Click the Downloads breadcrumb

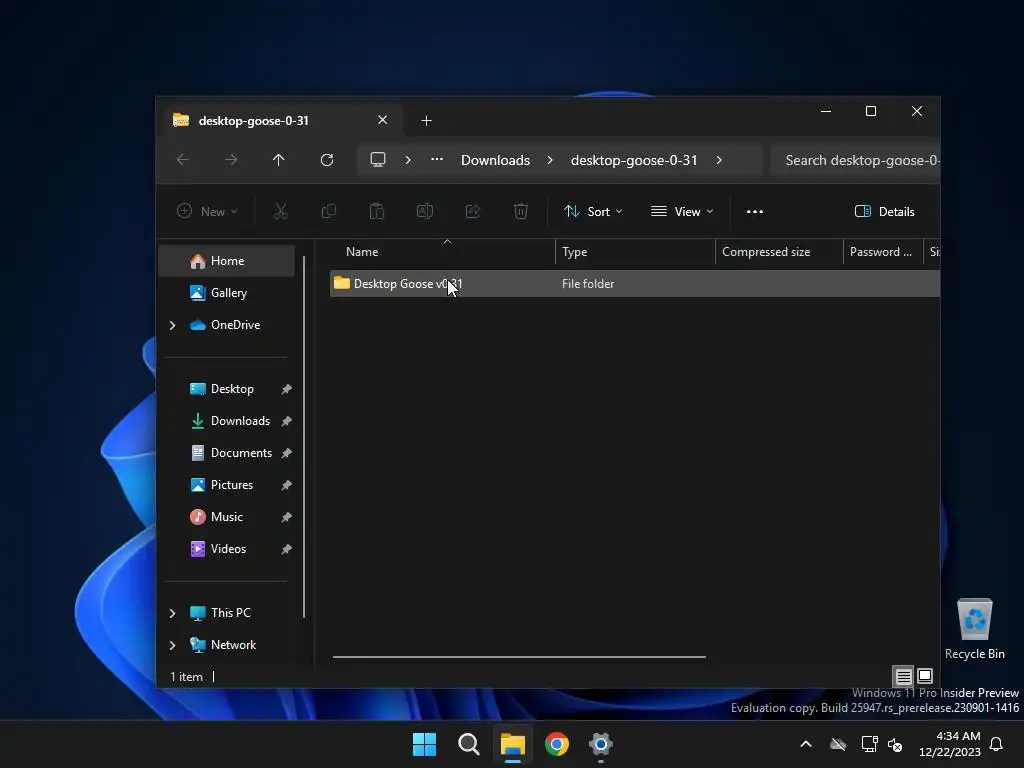point(495,160)
